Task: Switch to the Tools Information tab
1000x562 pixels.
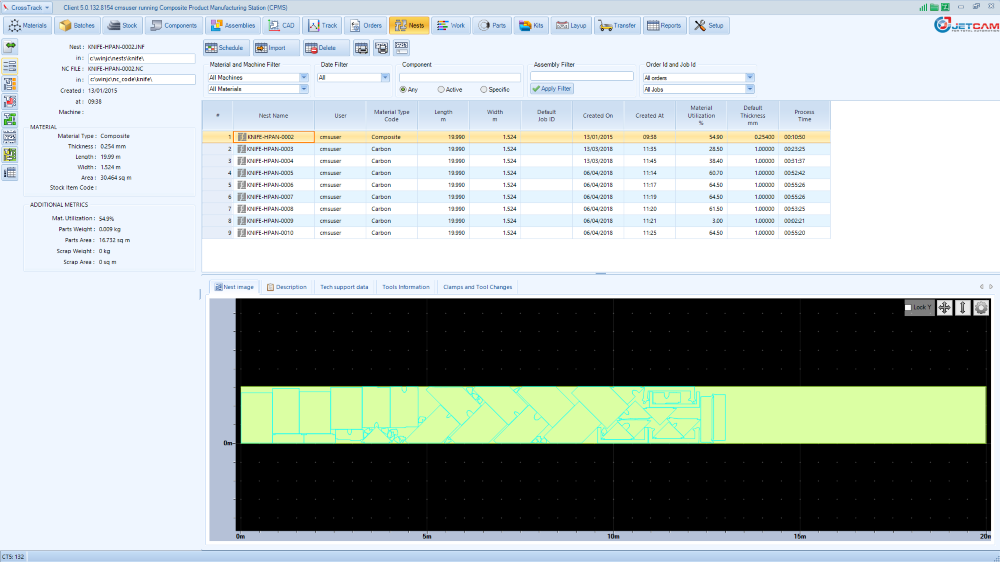Action: [405, 287]
